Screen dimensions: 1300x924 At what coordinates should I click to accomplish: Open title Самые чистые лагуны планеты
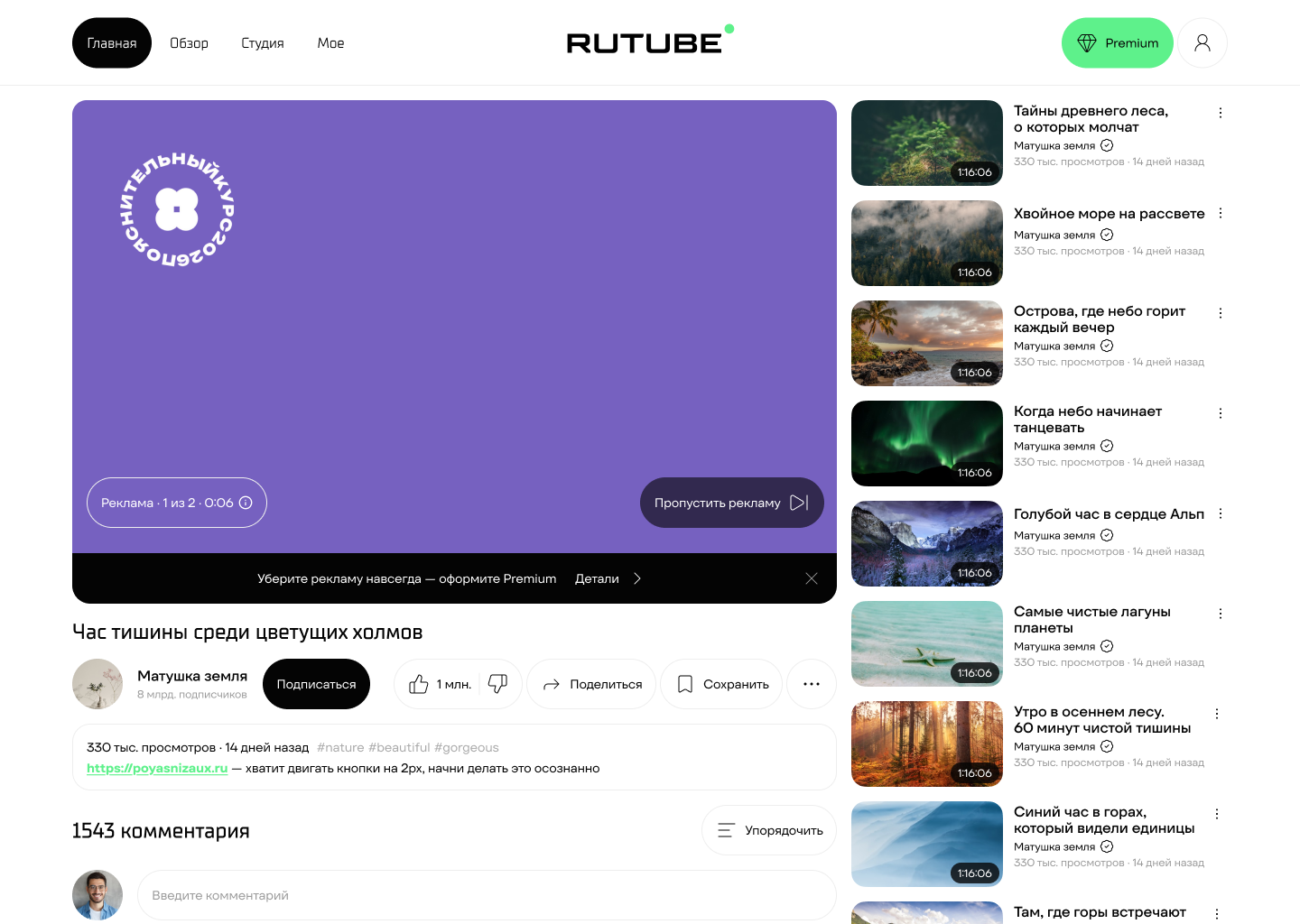point(1092,620)
